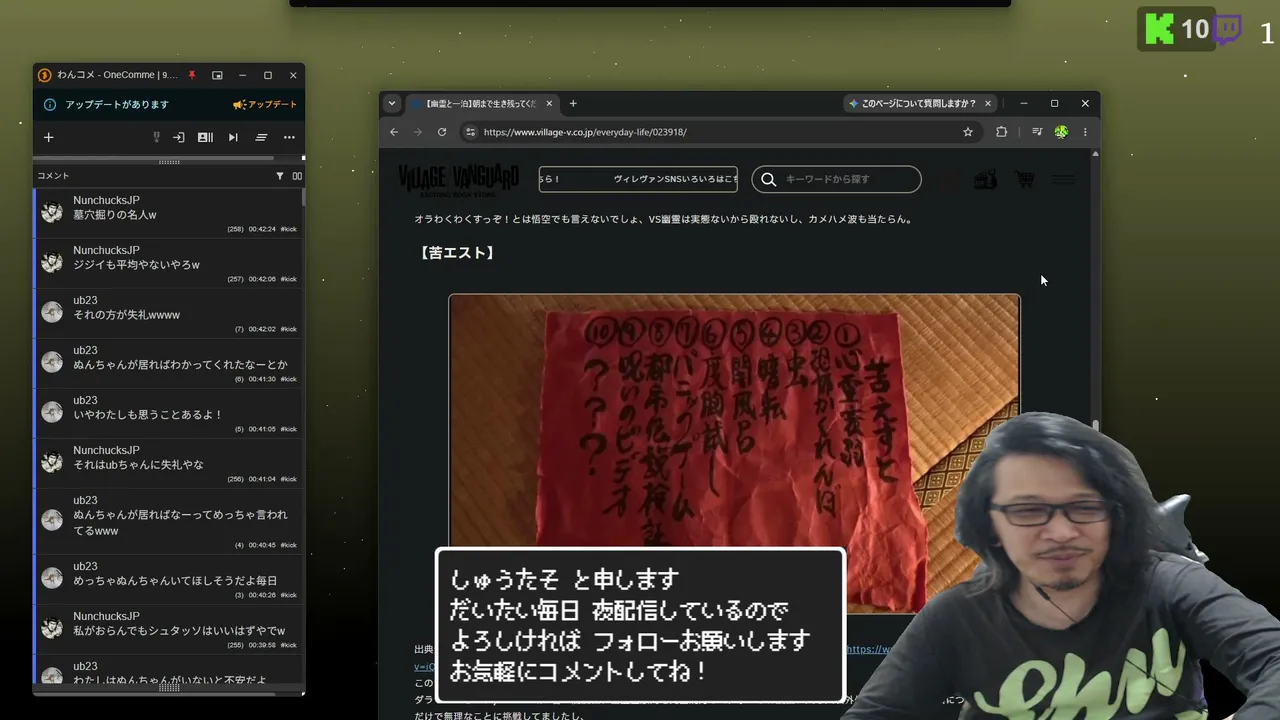Open the store icon in Village Vanguard header

(x=985, y=179)
